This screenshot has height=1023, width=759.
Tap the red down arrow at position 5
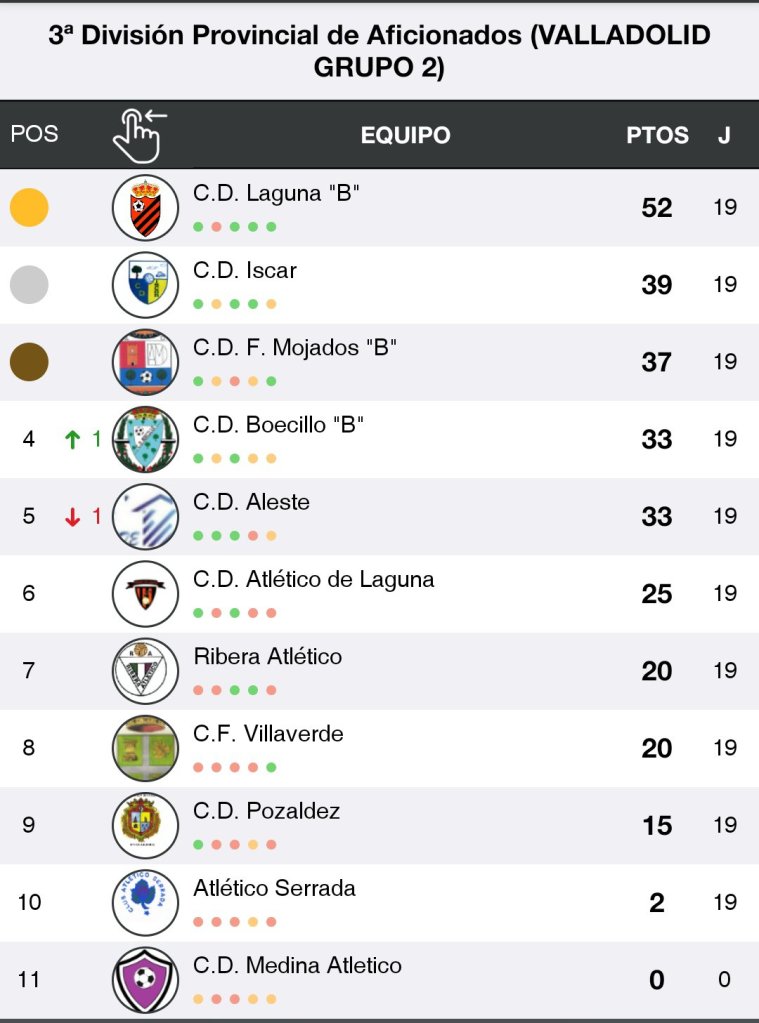pos(72,516)
